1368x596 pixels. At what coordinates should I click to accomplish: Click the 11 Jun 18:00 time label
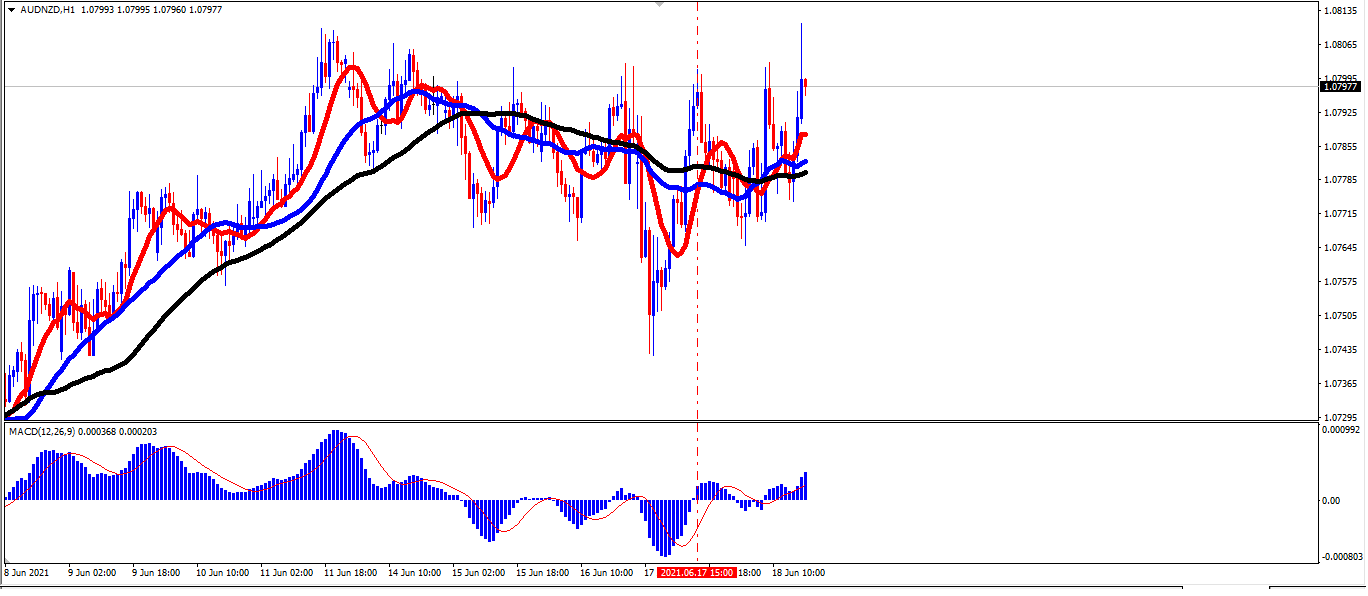(351, 573)
